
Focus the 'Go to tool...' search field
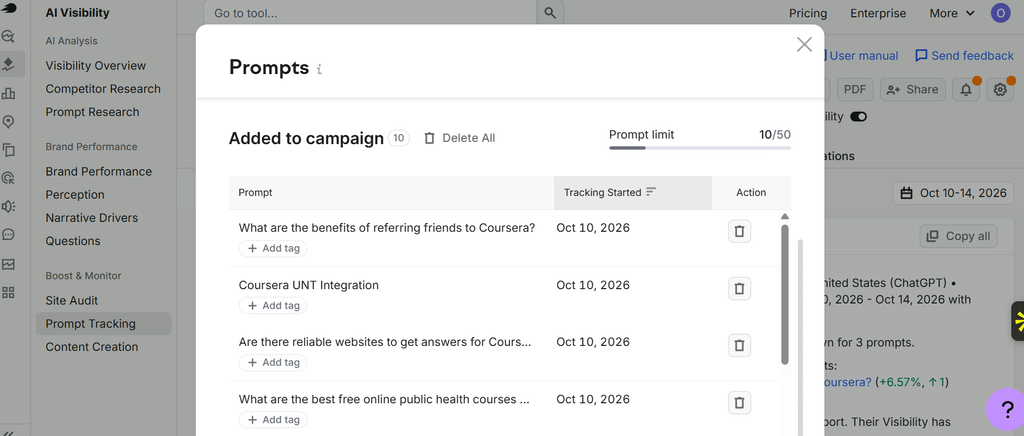370,13
